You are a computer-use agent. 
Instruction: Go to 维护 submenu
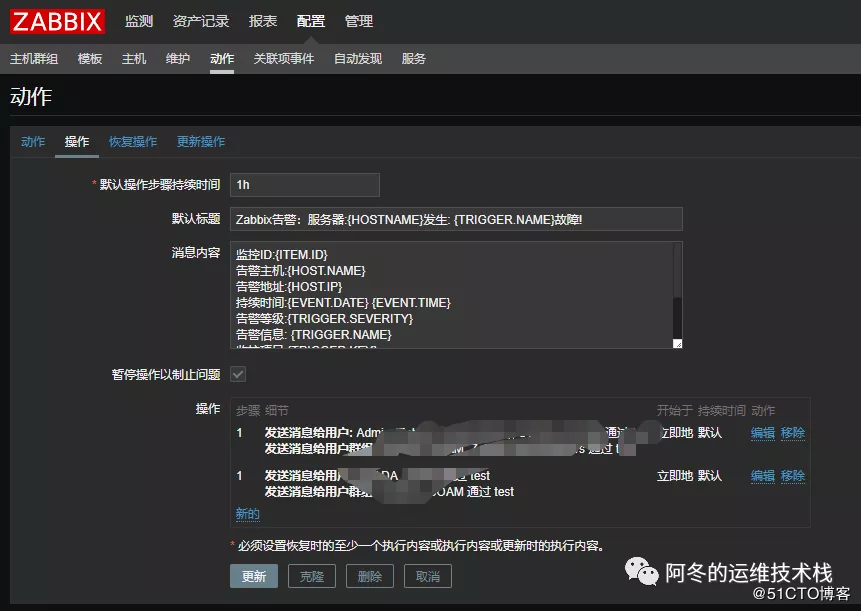pos(178,59)
